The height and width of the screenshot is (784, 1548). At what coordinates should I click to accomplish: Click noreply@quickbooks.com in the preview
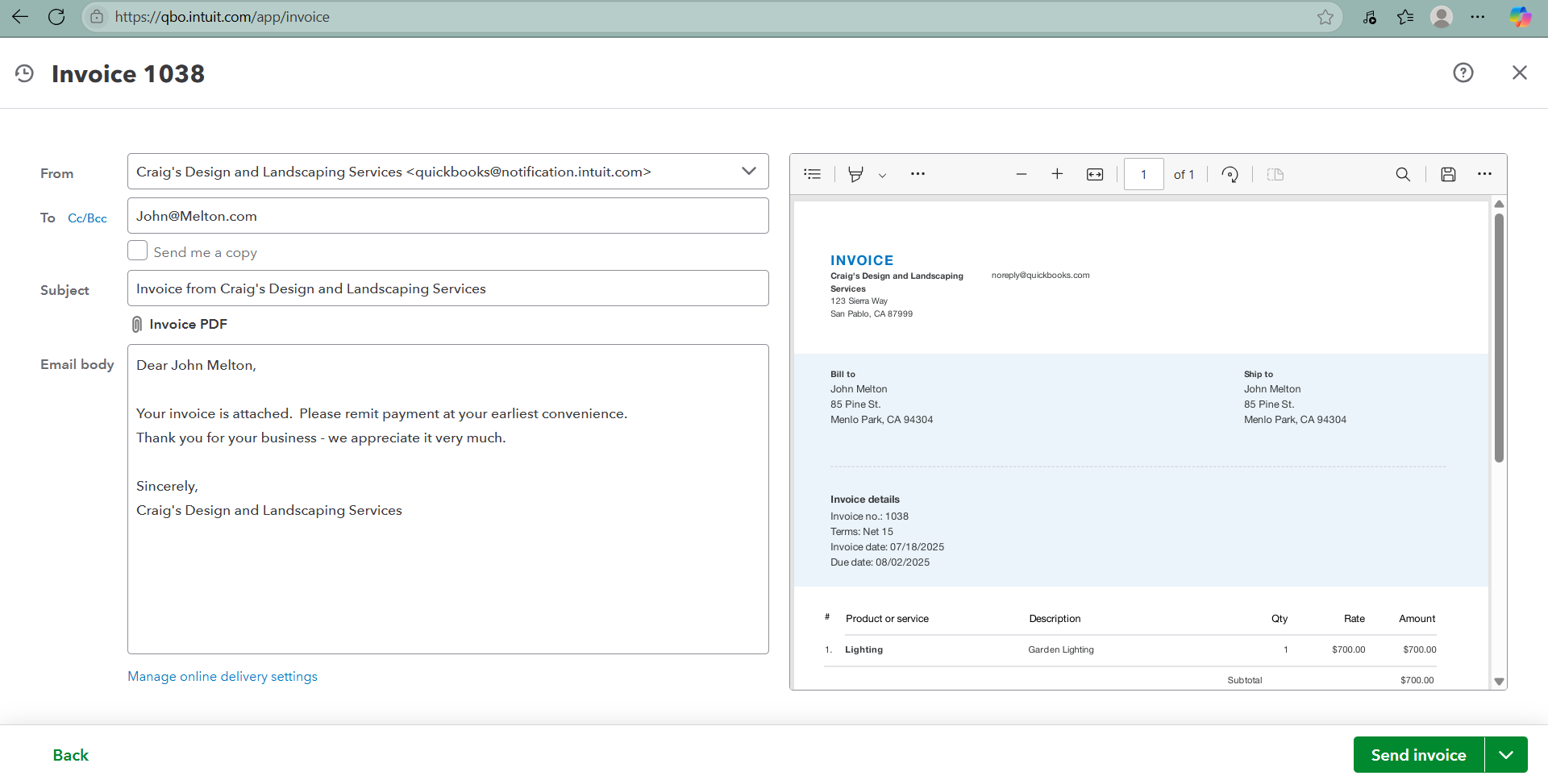tap(1040, 276)
